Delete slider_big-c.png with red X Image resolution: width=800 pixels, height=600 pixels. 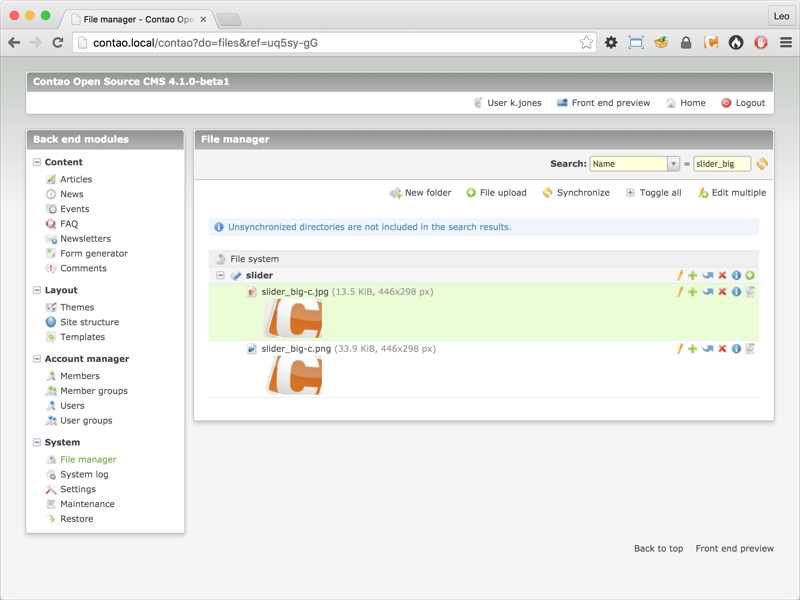point(722,349)
